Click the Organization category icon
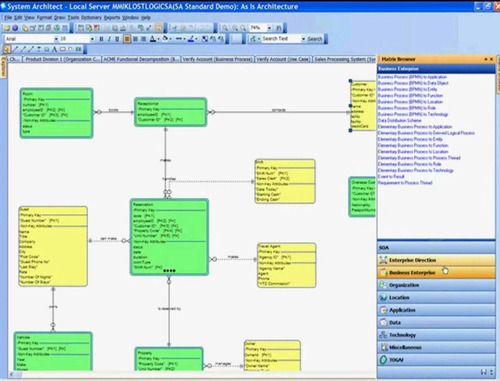Screen dimensions: 500x381 [383, 285]
